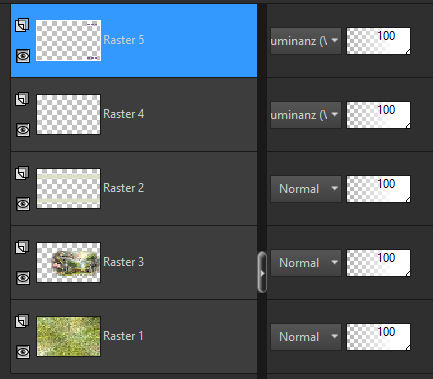433x379 pixels.
Task: Select the Raster 2 layer name
Action: (x=124, y=188)
